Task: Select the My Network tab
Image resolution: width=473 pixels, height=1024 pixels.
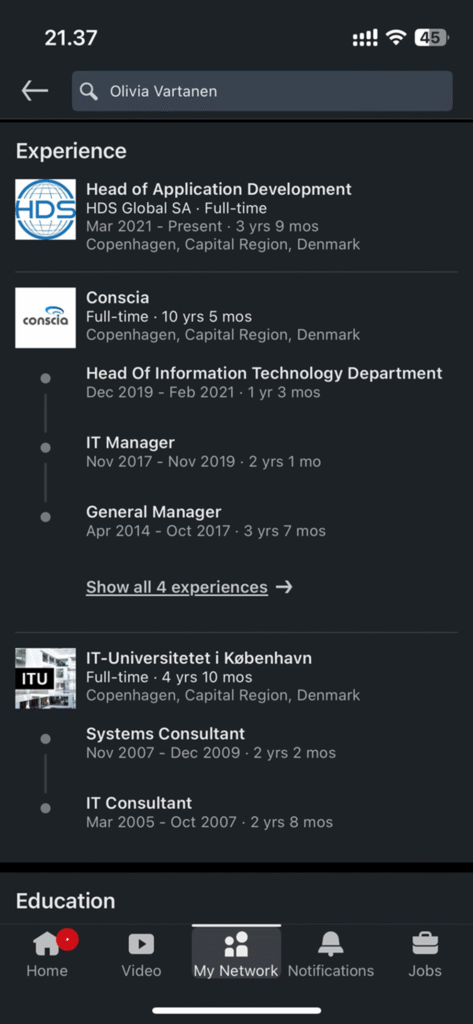Action: pyautogui.click(x=236, y=953)
